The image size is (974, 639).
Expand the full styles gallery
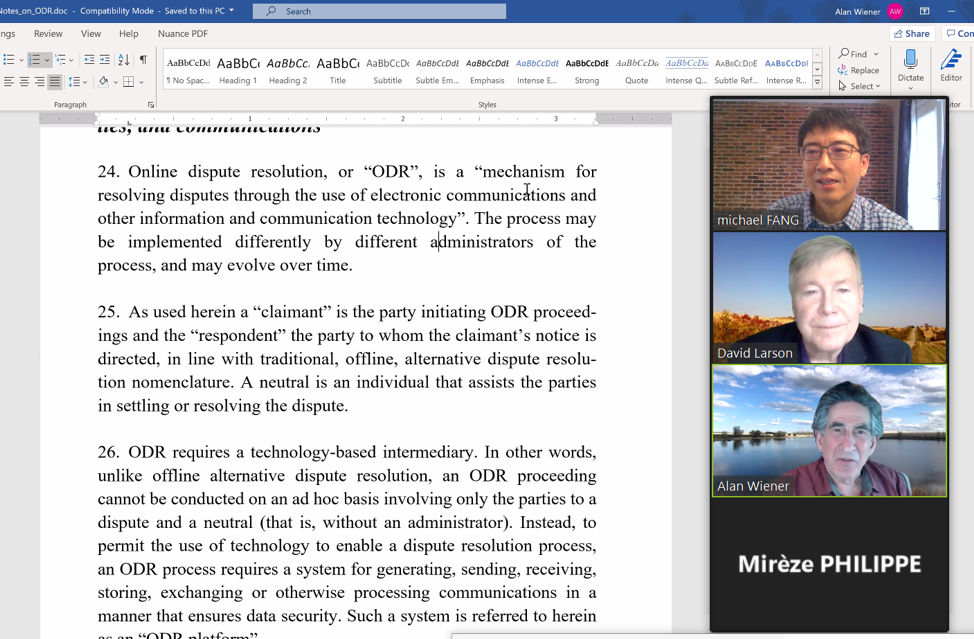click(817, 82)
